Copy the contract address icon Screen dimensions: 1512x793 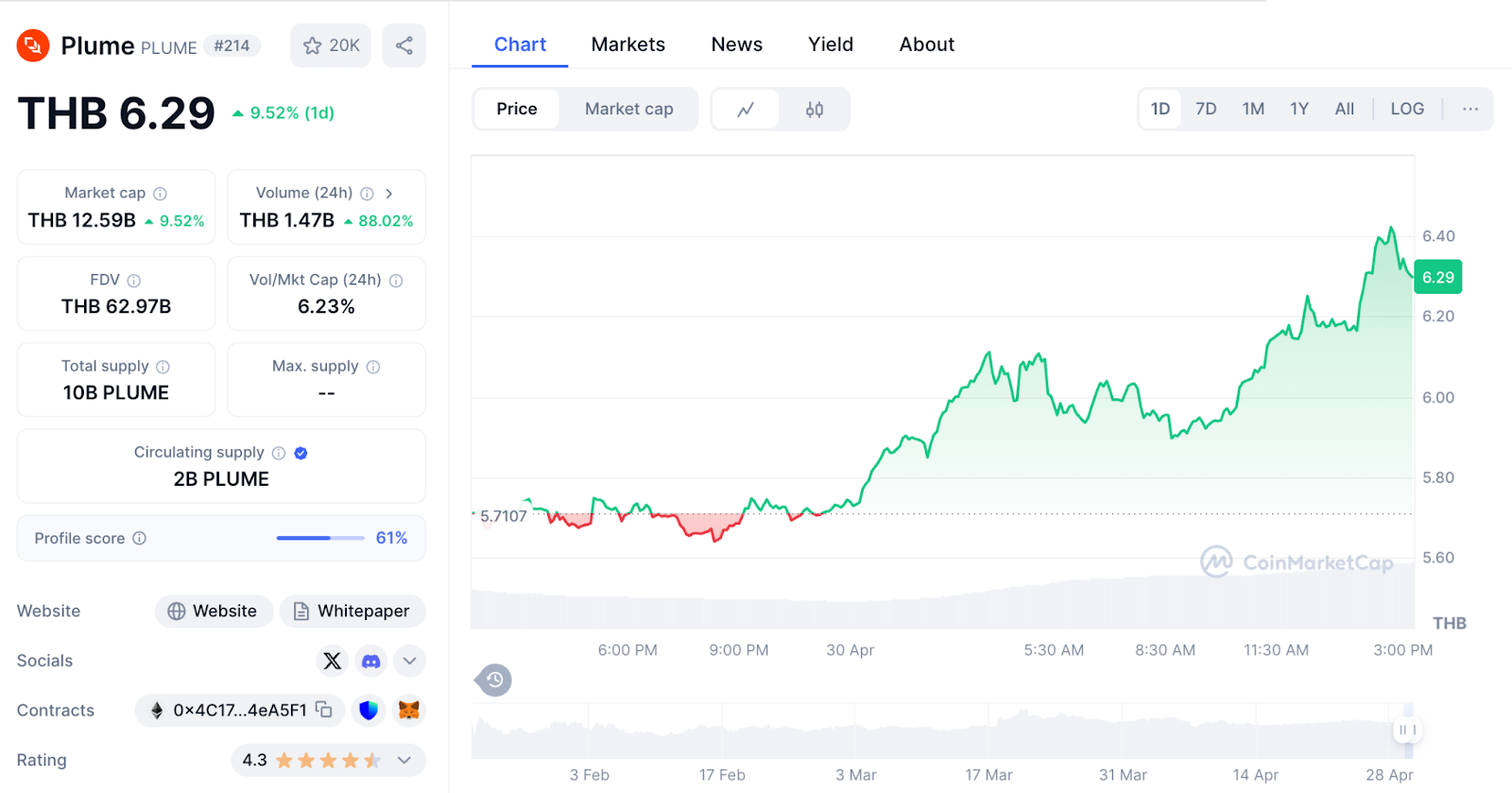pos(324,709)
